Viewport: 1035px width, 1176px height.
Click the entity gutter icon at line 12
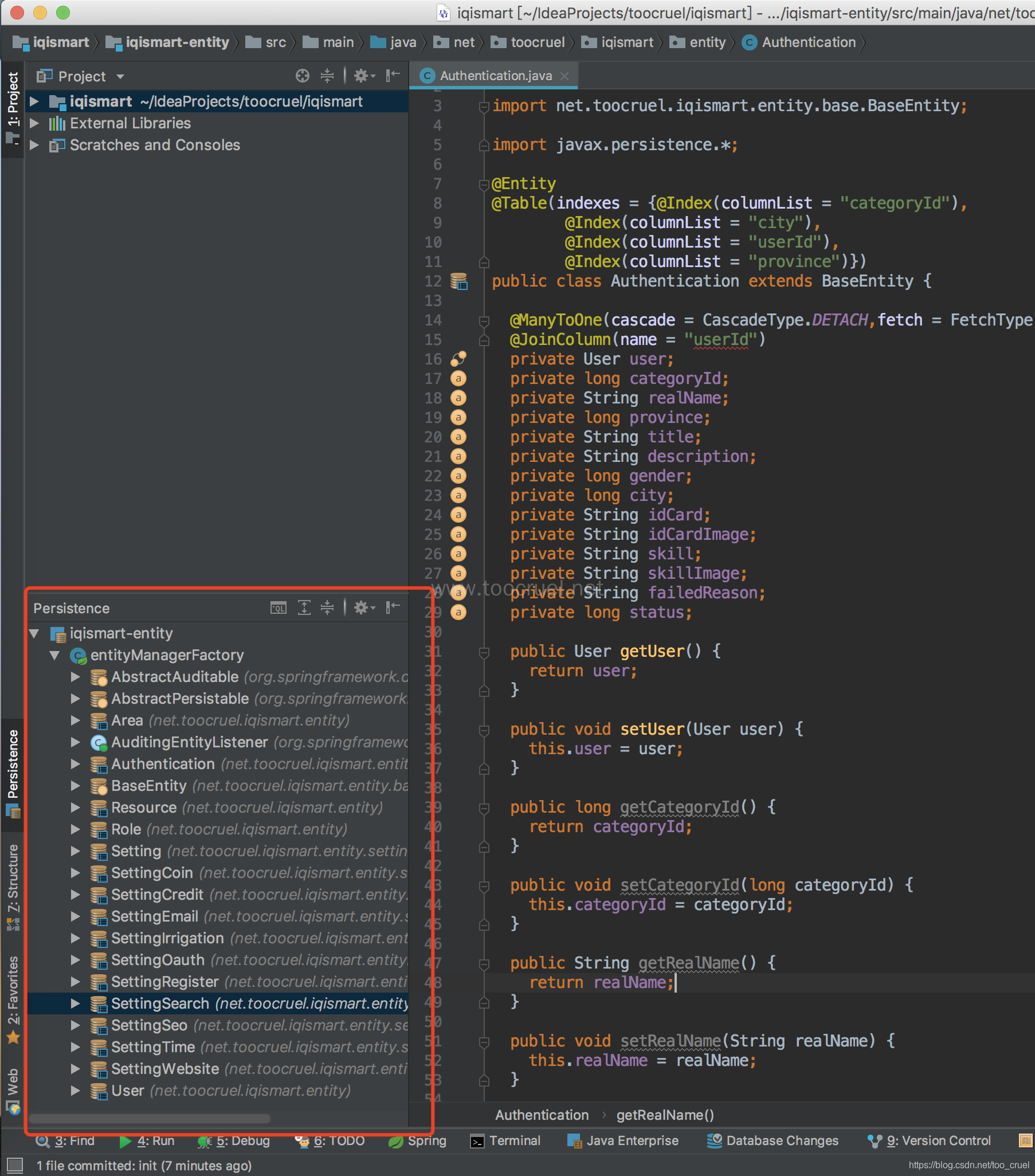tap(458, 281)
